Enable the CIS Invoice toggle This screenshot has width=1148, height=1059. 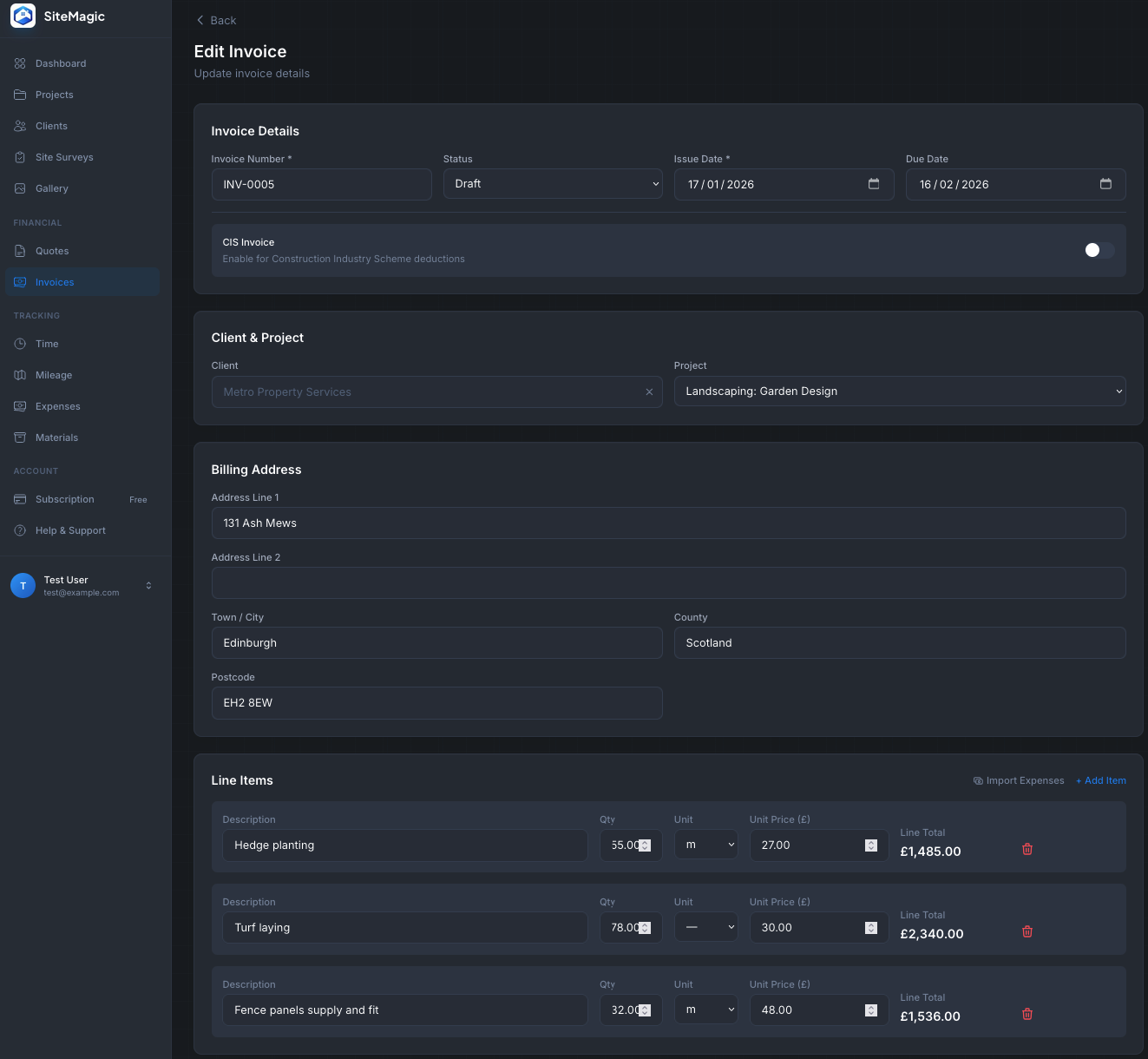1099,250
